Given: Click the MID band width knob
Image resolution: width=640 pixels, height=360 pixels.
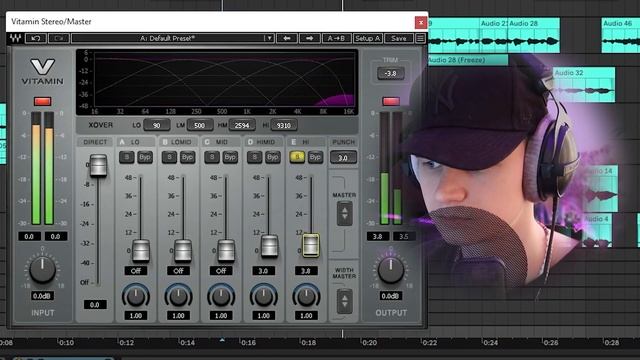Looking at the screenshot, I should tap(221, 297).
